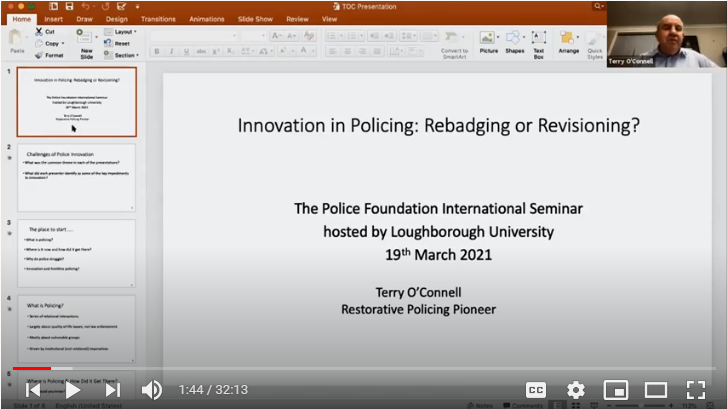This screenshot has height=409, width=727.
Task: Open the New Slide dropdown arrow
Action: click(x=96, y=37)
